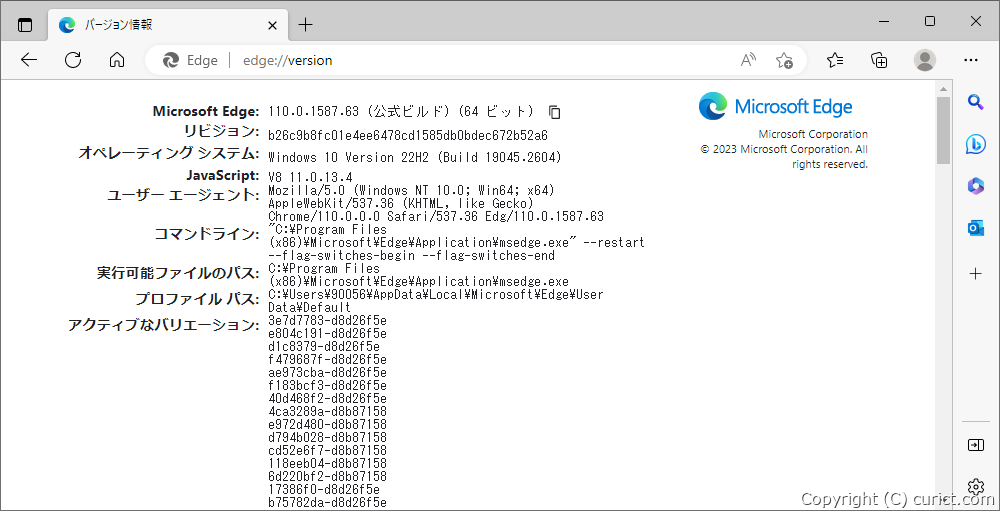Open the Favorites list icon

[x=835, y=60]
